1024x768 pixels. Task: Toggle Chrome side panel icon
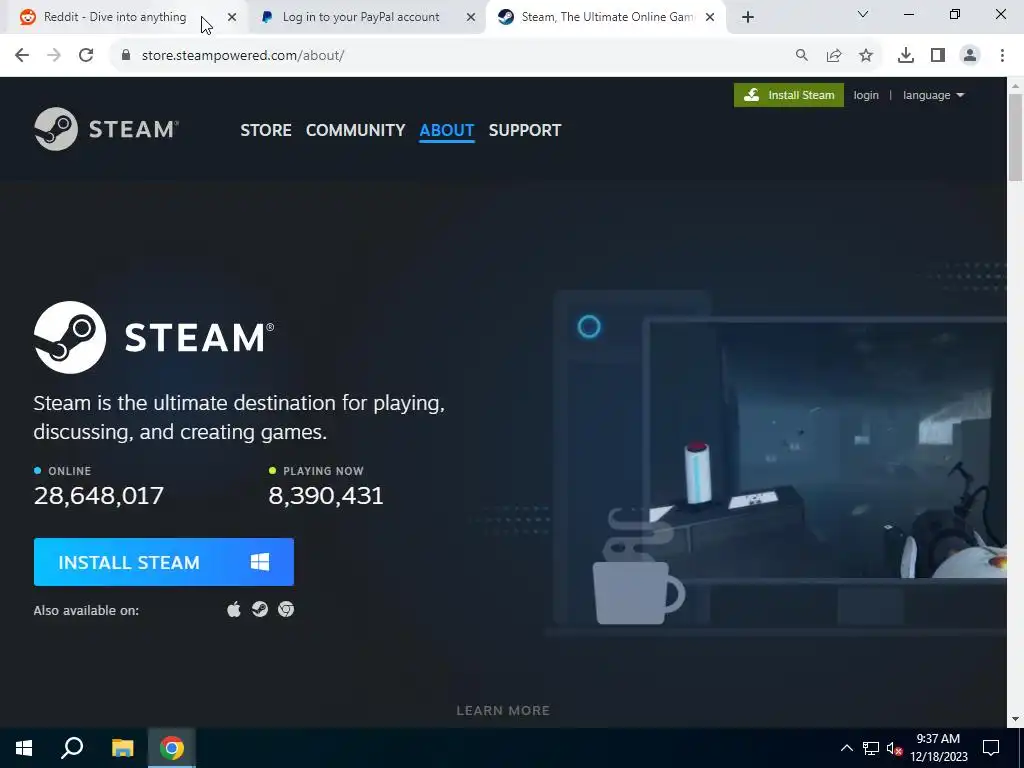click(938, 56)
